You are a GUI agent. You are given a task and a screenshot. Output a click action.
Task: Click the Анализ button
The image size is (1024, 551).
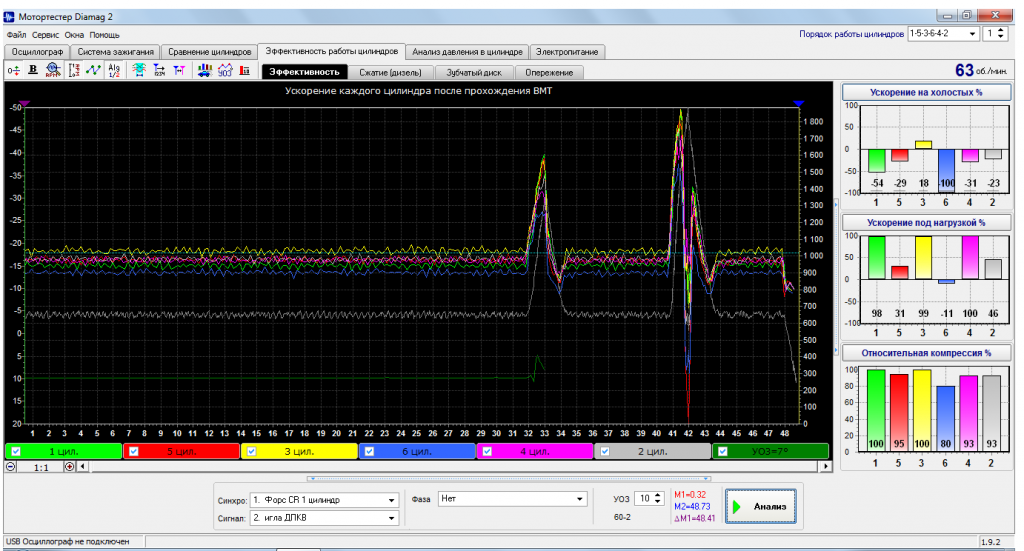click(x=761, y=507)
